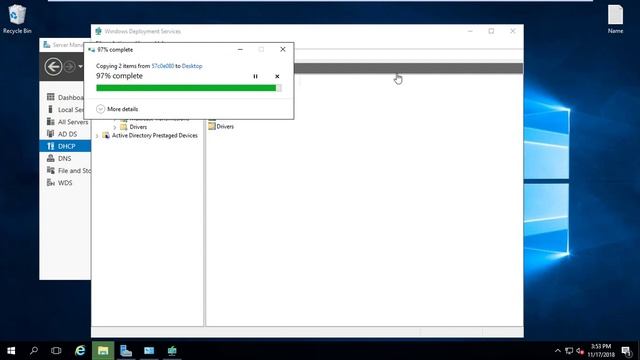This screenshot has width=640, height=360.
Task: Click the Server Manager title bar icon
Action: (x=47, y=44)
